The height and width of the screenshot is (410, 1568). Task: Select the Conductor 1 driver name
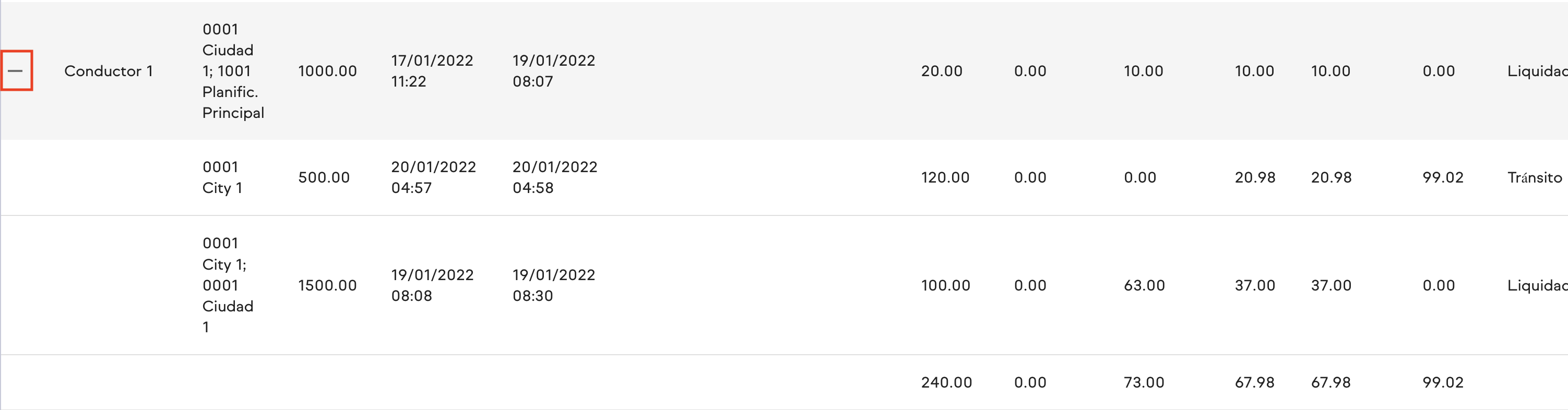pyautogui.click(x=109, y=70)
